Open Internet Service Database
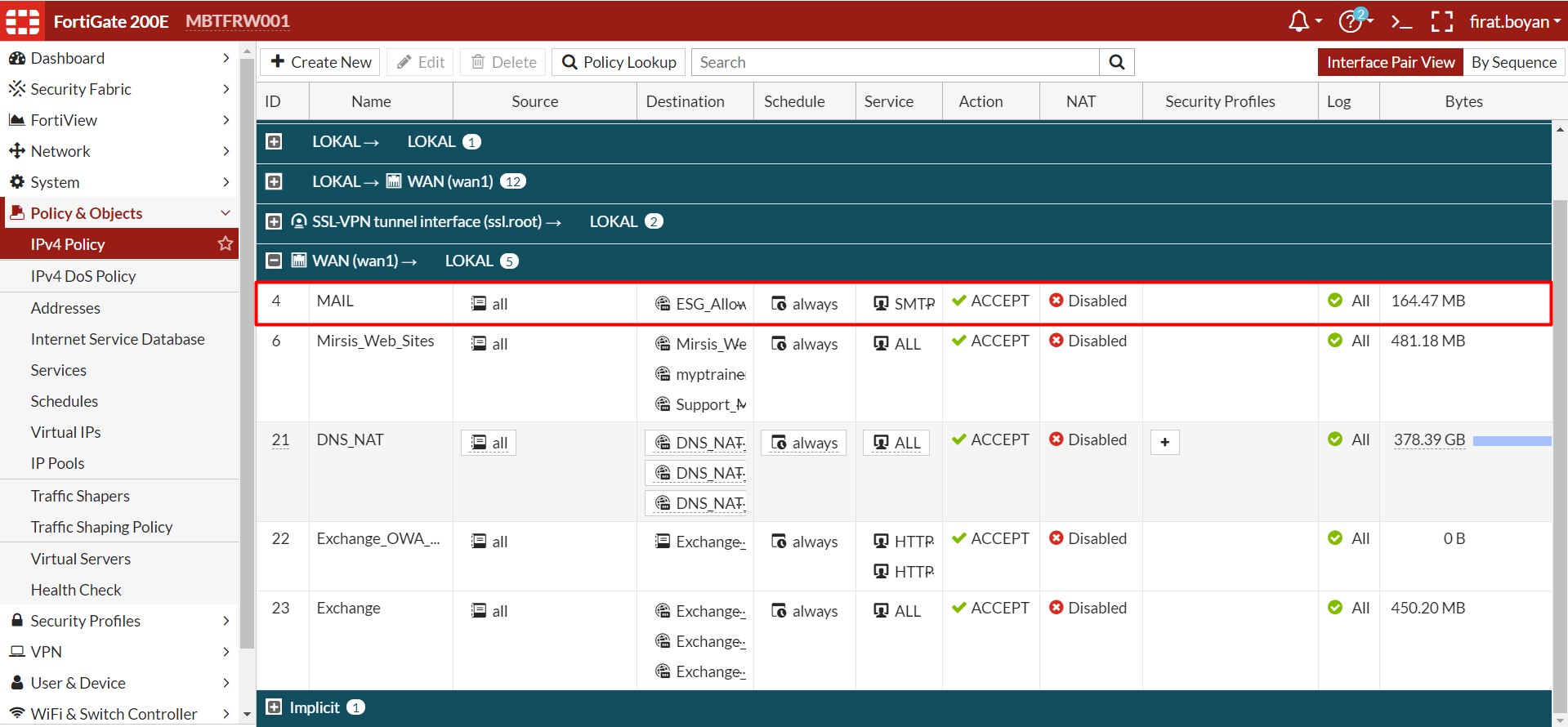This screenshot has height=727, width=1568. pyautogui.click(x=119, y=339)
